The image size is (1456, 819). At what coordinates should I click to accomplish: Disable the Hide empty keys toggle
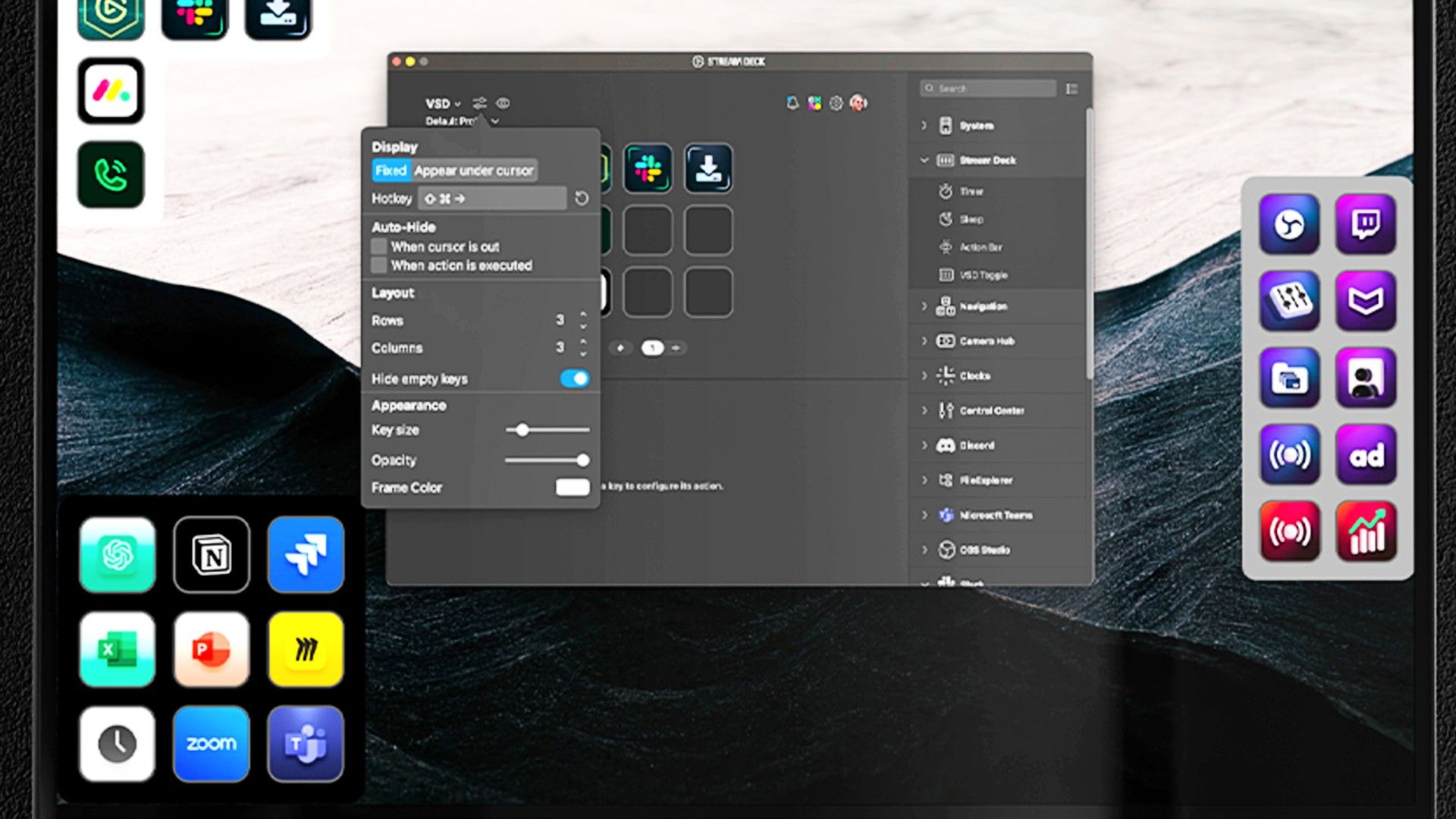tap(576, 378)
